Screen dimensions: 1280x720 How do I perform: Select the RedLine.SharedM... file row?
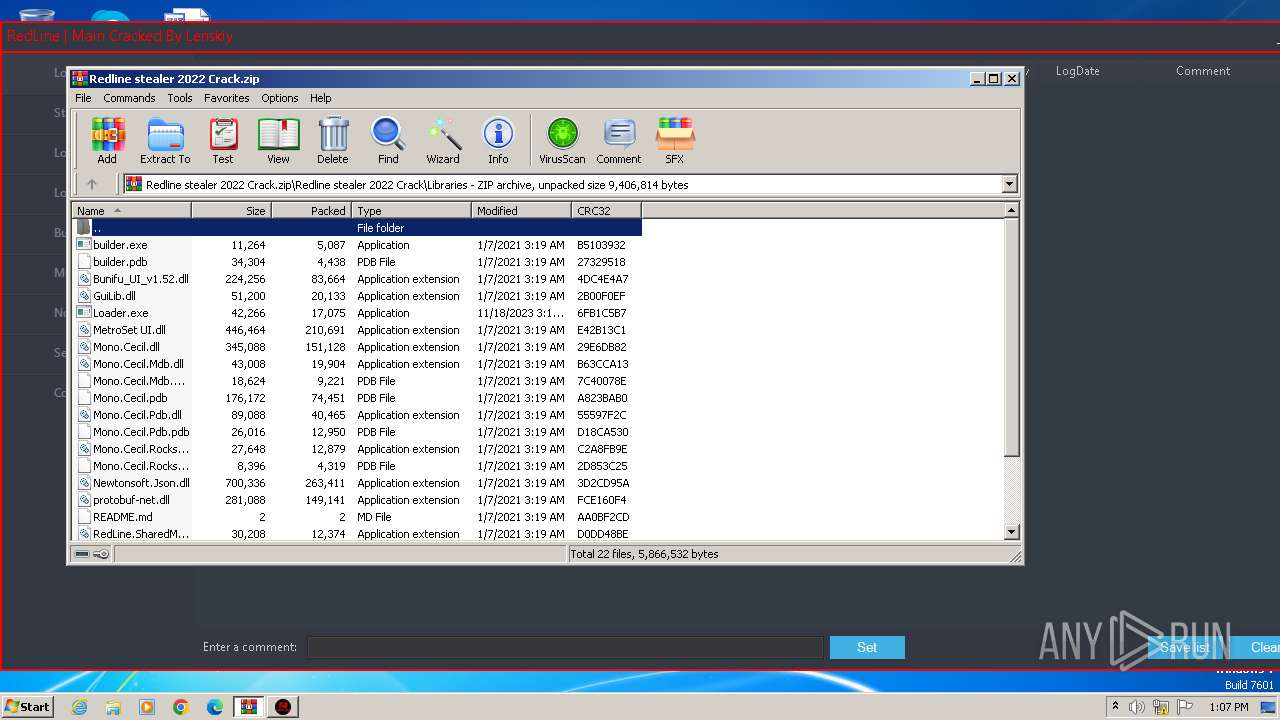pyautogui.click(x=357, y=534)
